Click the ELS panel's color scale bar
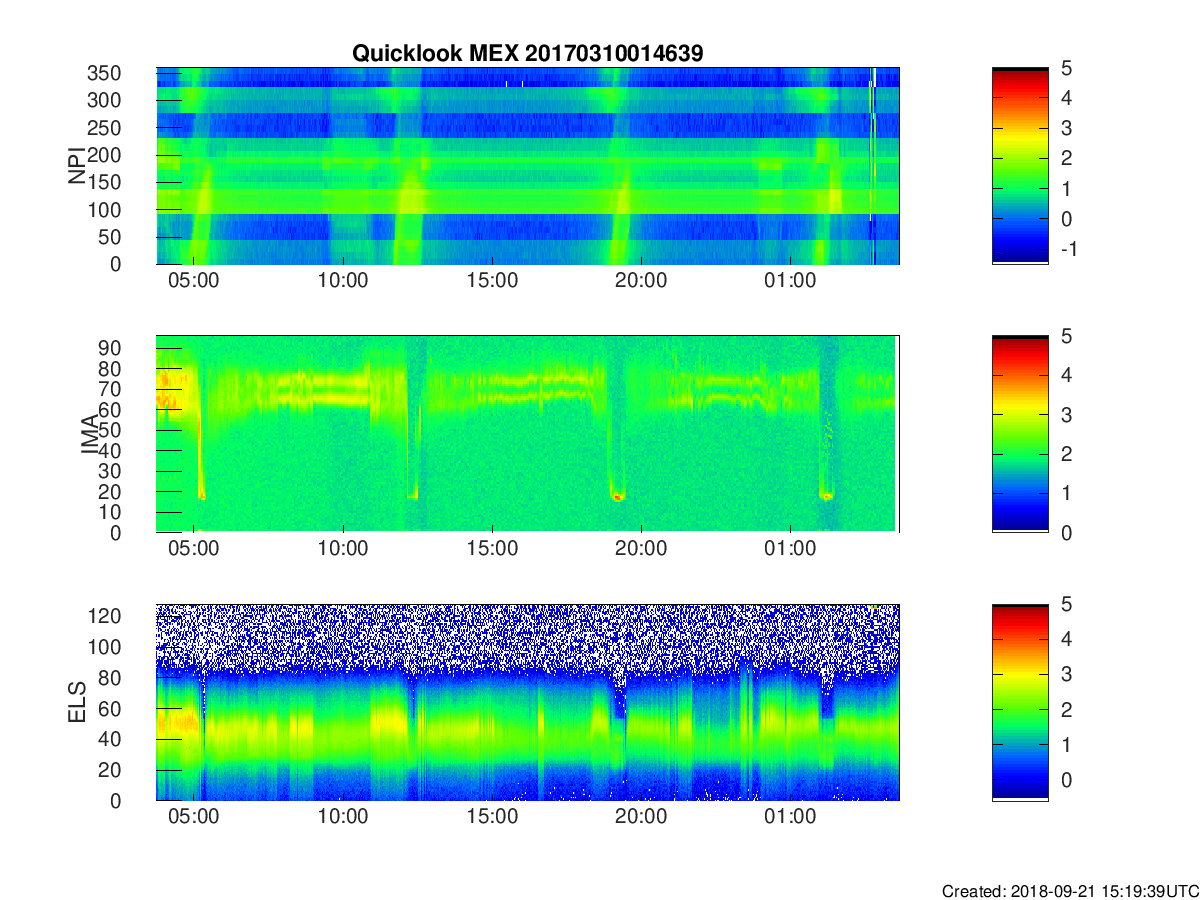Screen dimensions: 1200x900 pos(1020,702)
